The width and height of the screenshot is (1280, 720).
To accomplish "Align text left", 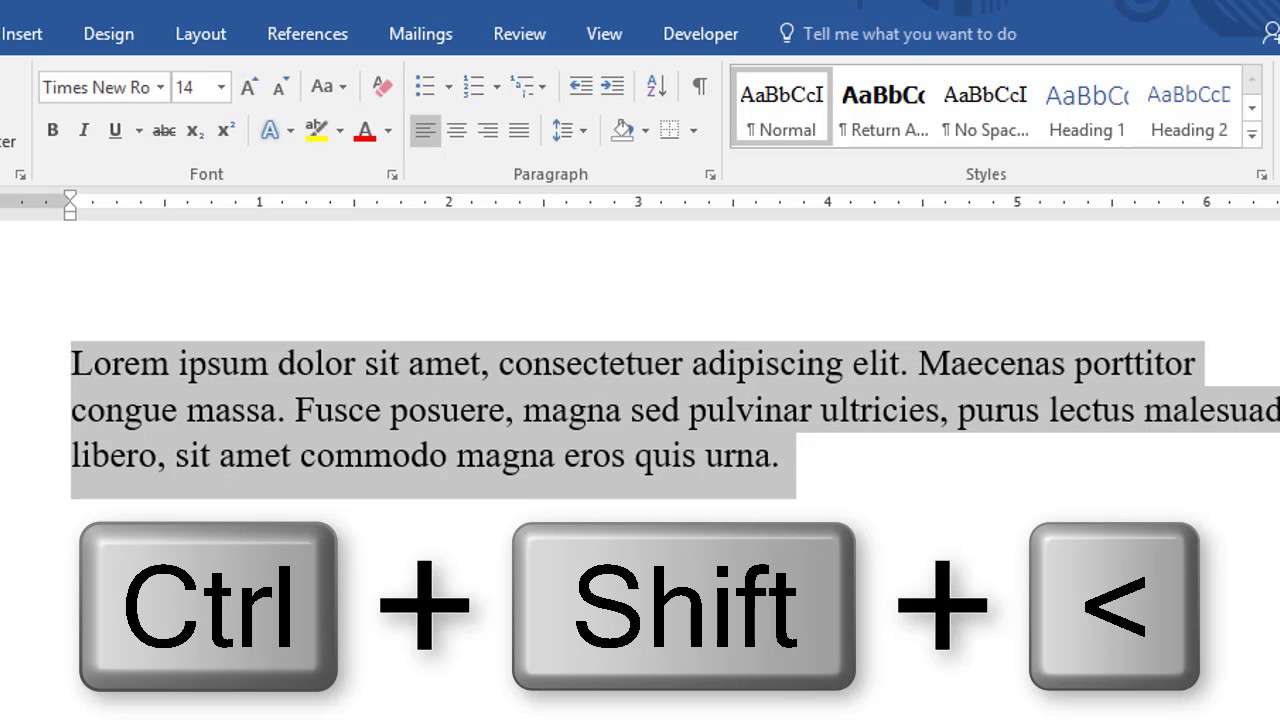I will click(x=425, y=131).
